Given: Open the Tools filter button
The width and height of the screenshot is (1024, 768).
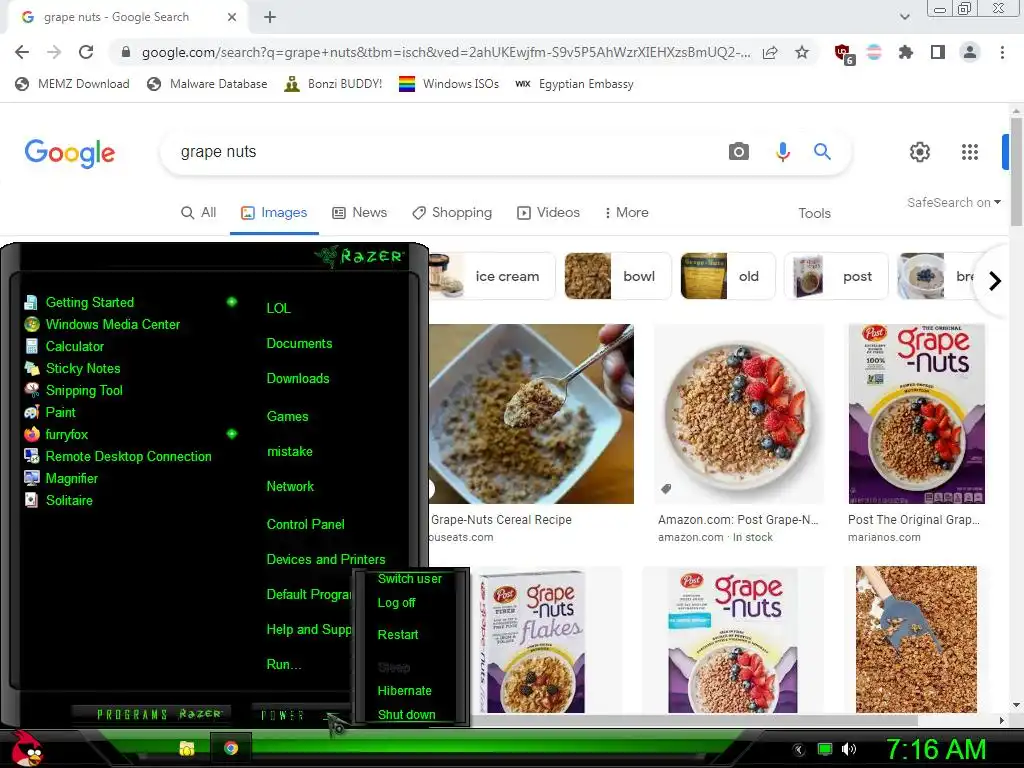Looking at the screenshot, I should click(x=814, y=213).
